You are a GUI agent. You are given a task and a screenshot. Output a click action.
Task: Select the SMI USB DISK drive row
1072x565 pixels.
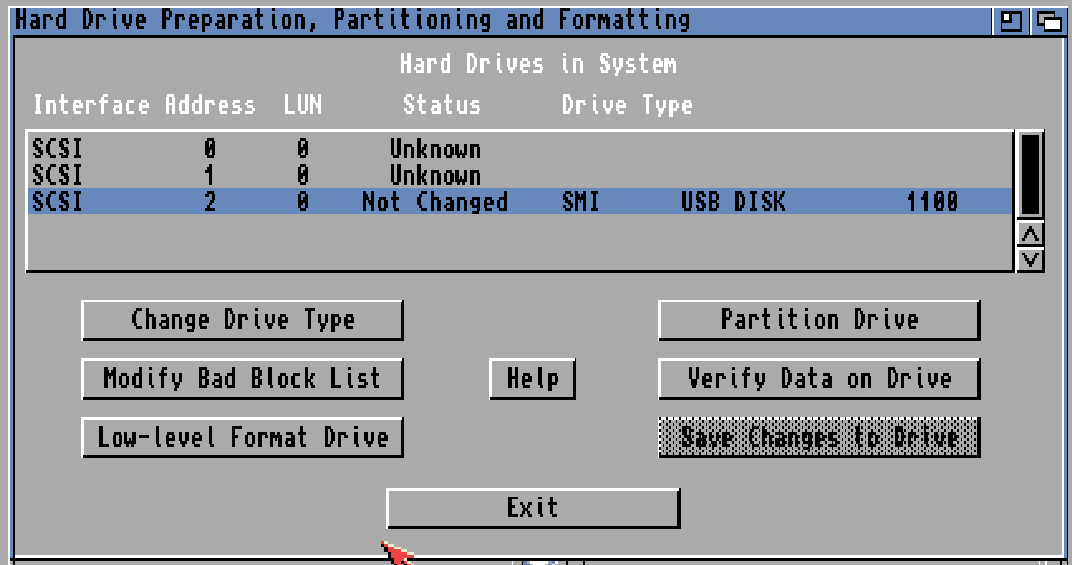pos(500,202)
